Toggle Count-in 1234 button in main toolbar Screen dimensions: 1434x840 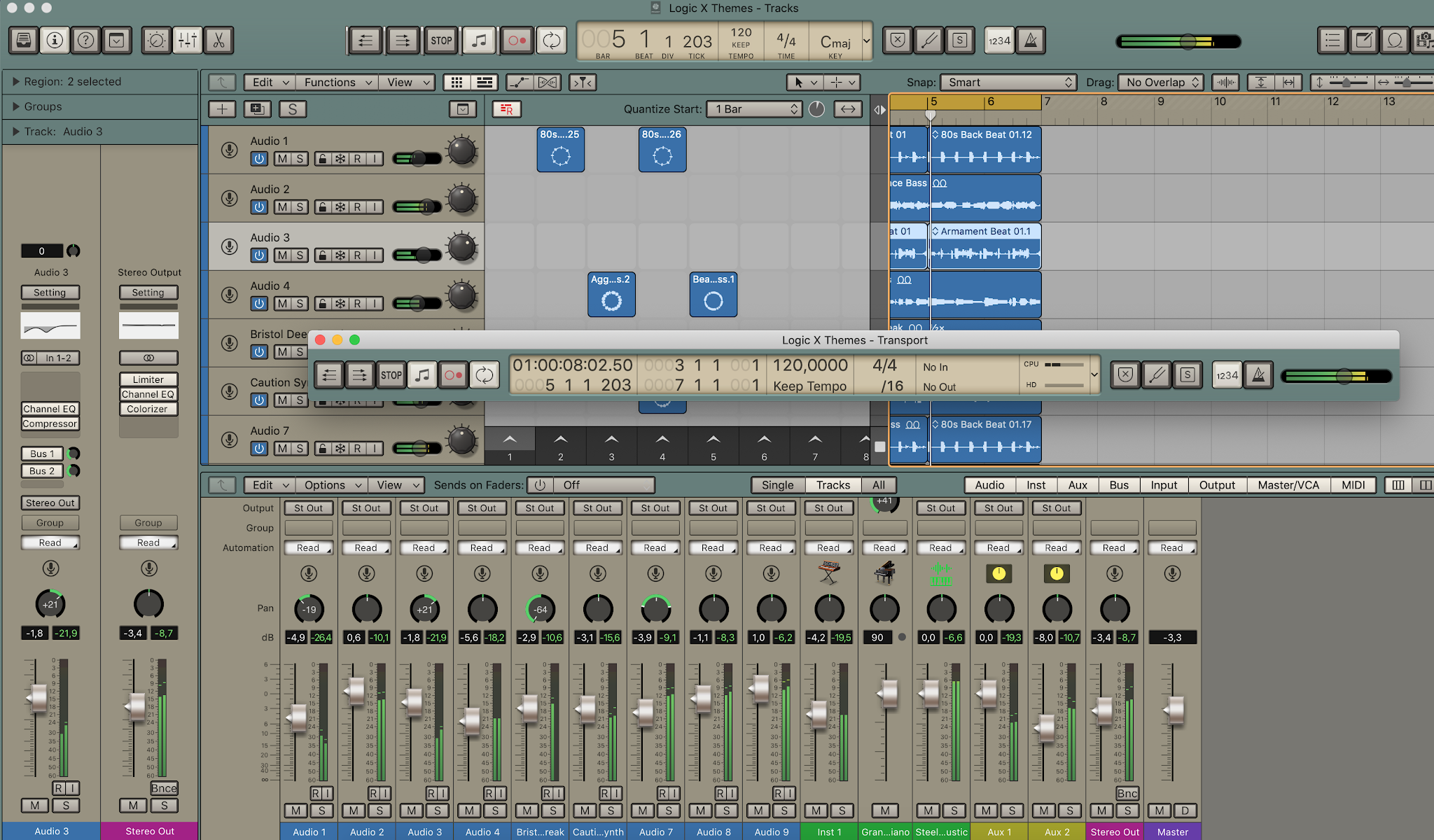[x=999, y=41]
